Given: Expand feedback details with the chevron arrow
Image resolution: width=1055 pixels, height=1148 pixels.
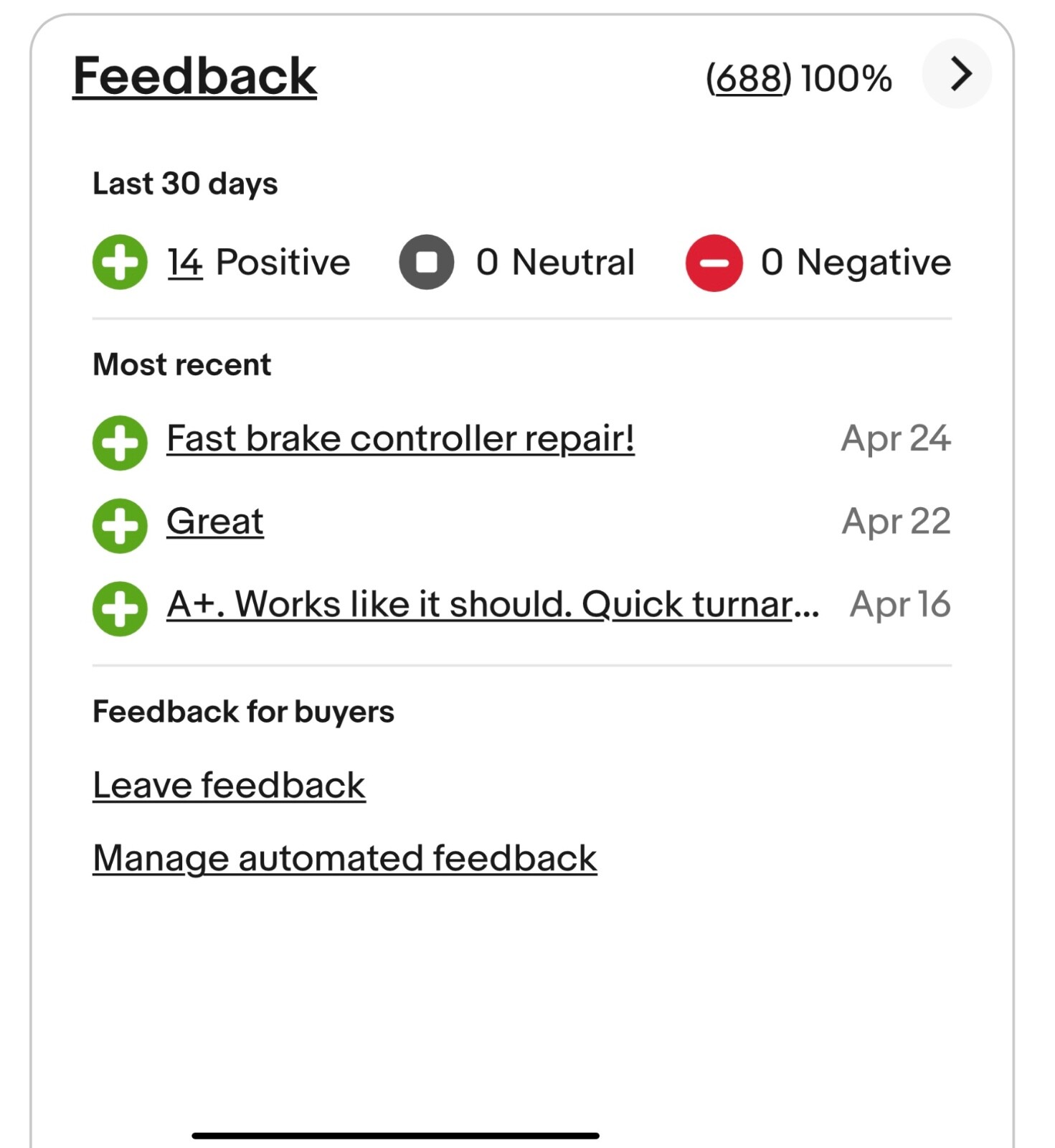Looking at the screenshot, I should [957, 74].
